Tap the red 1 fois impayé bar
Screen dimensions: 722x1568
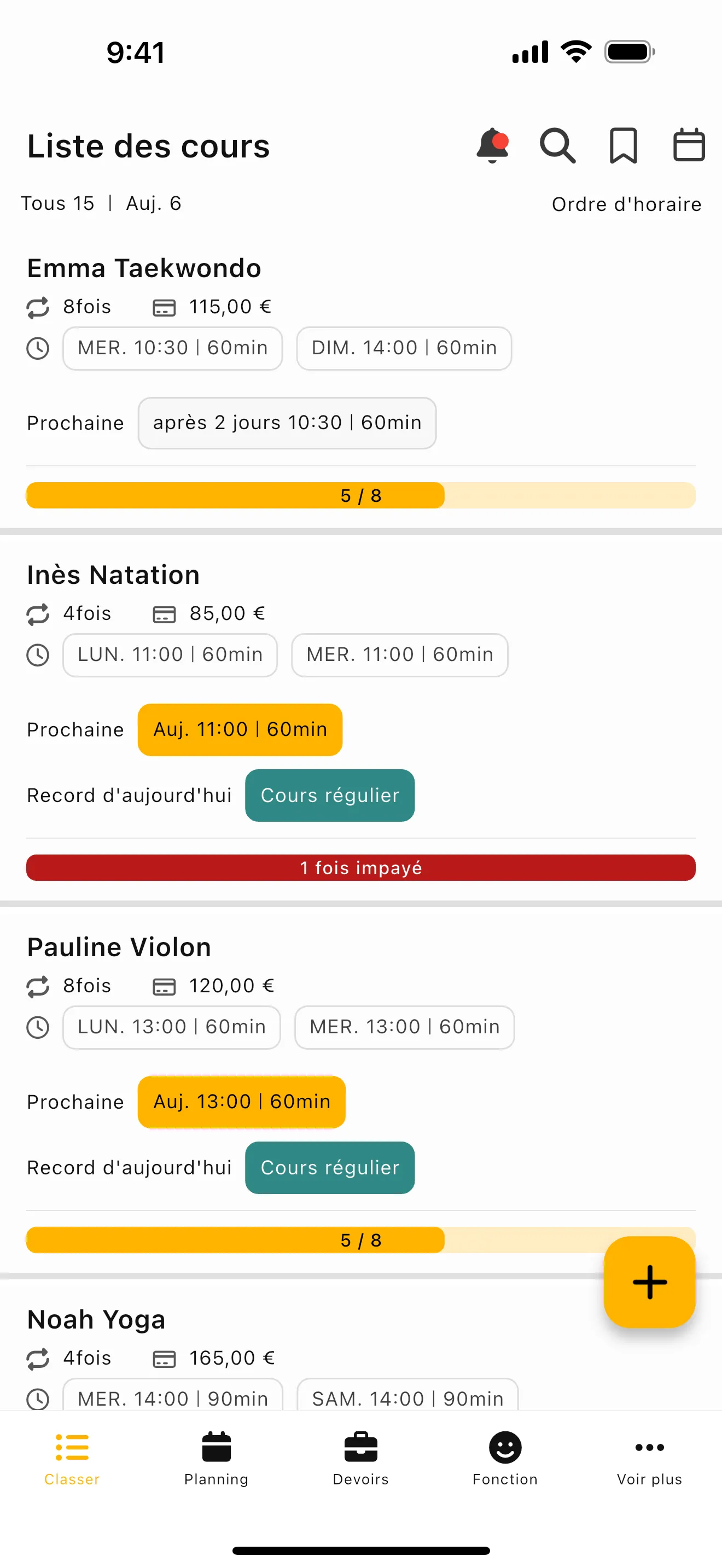pos(360,868)
